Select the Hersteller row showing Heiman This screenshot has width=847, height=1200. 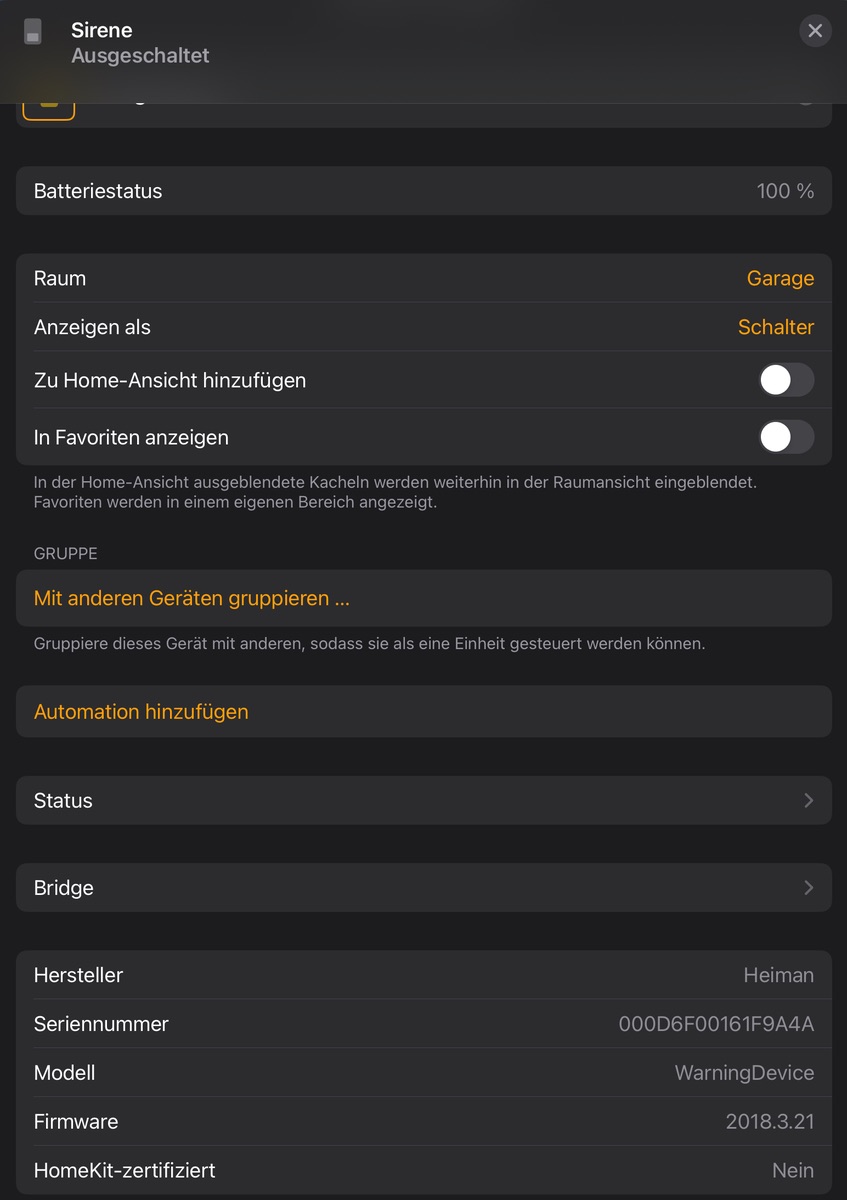point(424,975)
